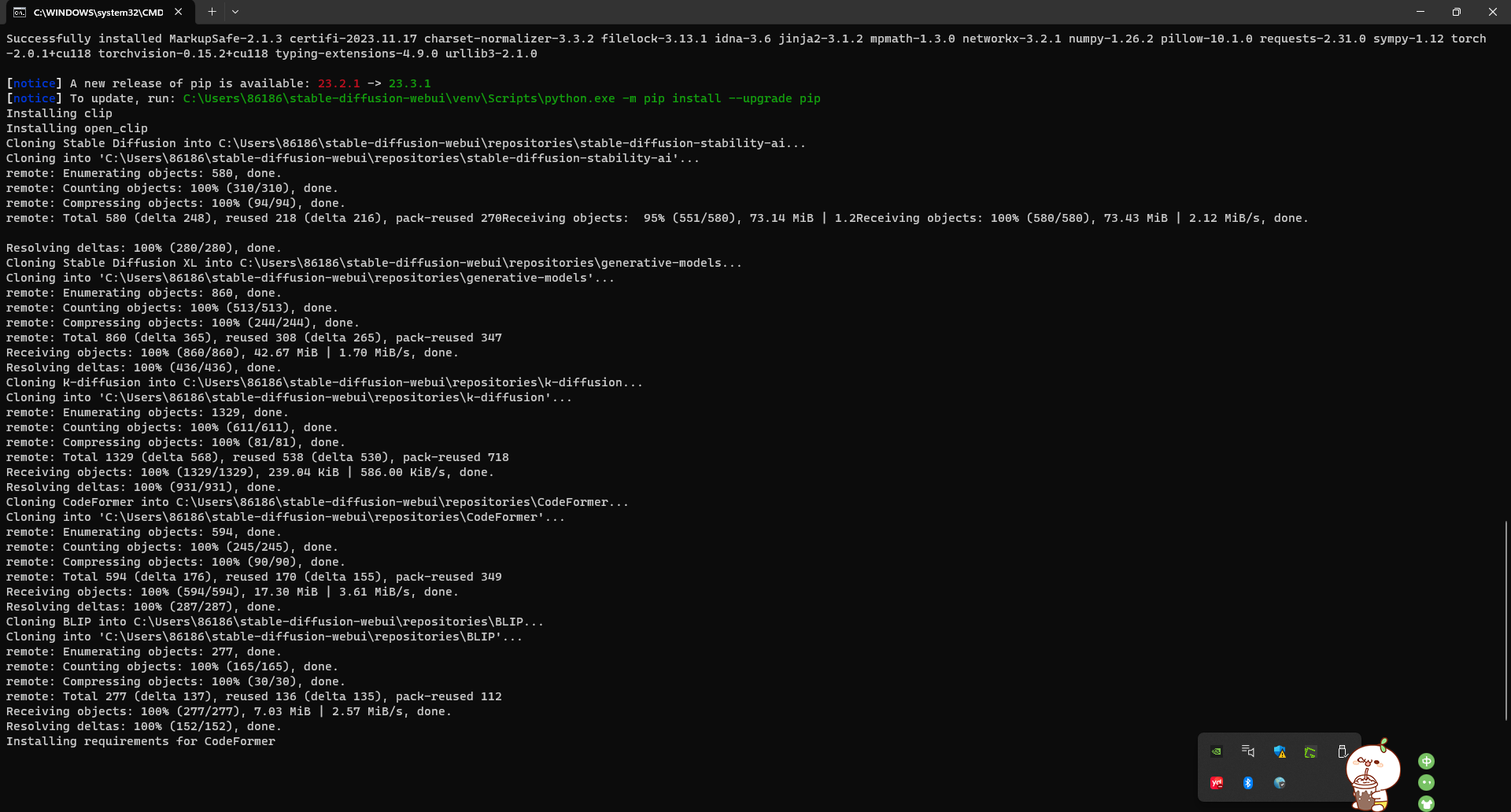This screenshot has height=812, width=1511.
Task: Click 'Cloning K-diffusion into' line
Action: 324,382
